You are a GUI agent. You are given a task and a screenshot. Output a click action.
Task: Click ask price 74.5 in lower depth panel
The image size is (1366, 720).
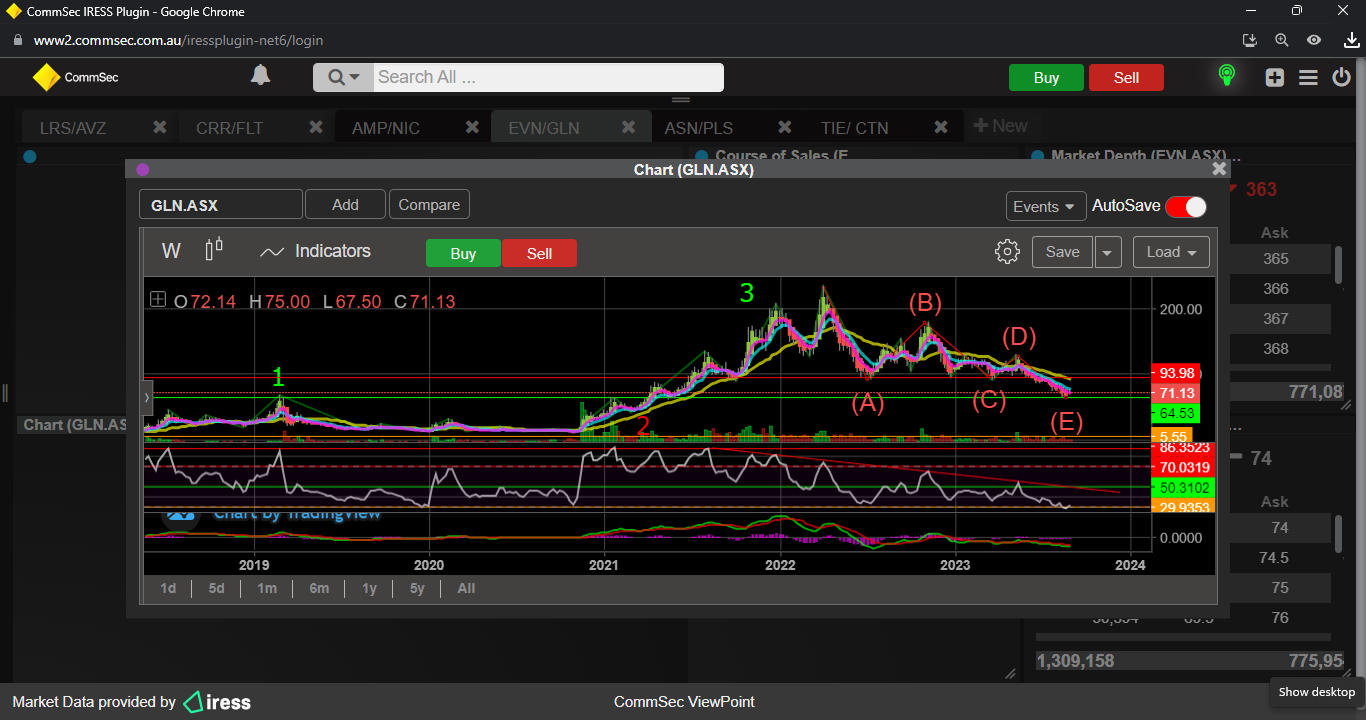coord(1273,558)
